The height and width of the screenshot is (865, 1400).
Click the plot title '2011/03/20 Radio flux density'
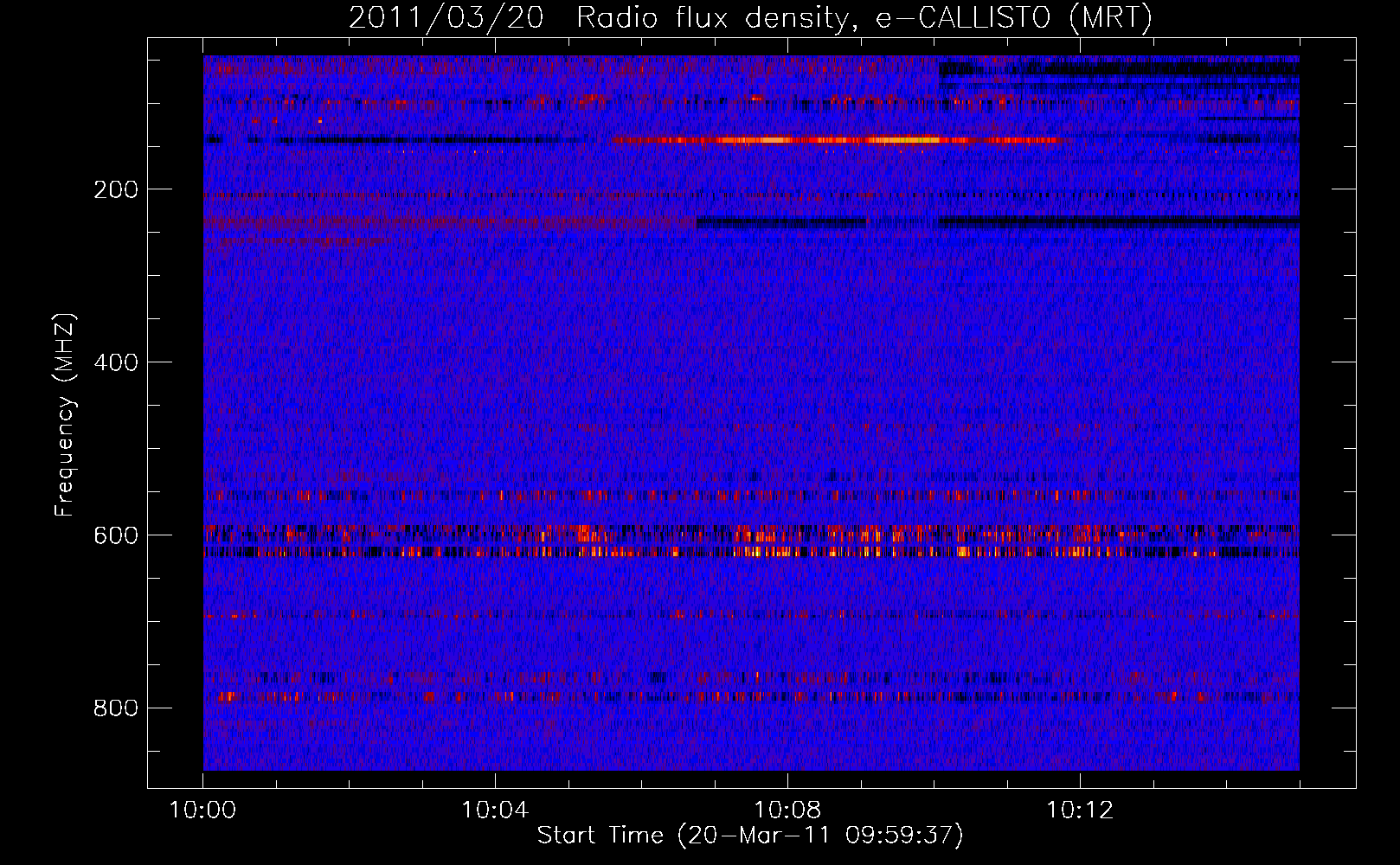click(x=750, y=17)
